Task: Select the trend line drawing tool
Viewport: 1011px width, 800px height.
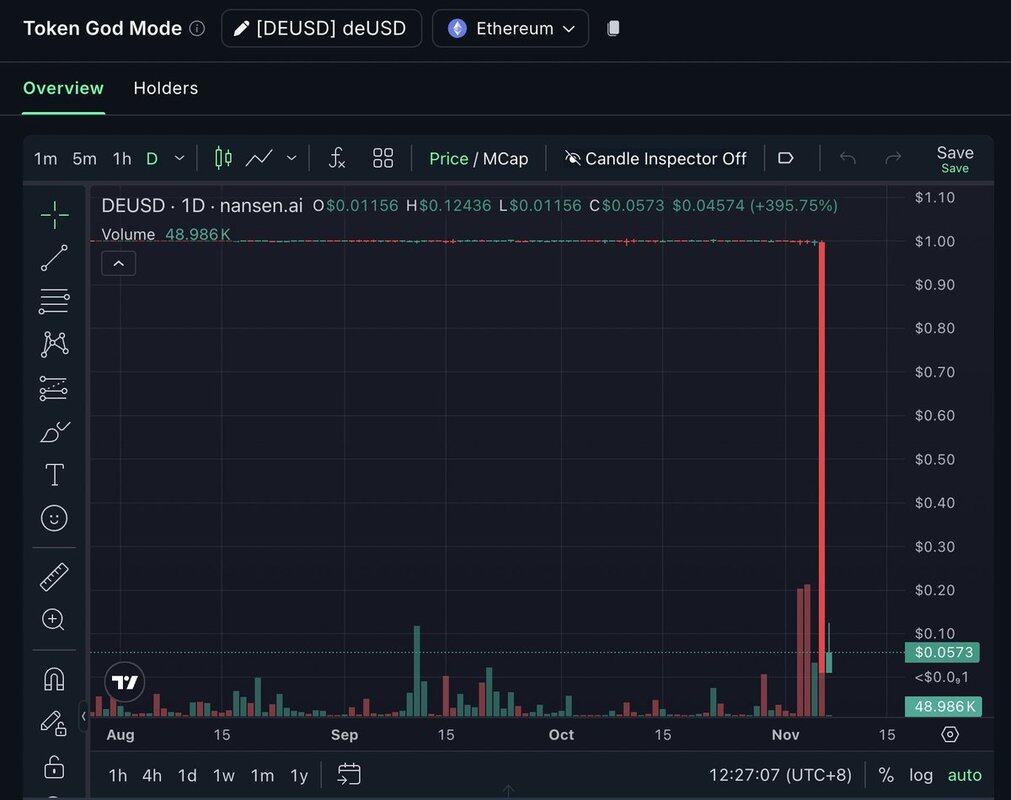Action: (x=54, y=258)
